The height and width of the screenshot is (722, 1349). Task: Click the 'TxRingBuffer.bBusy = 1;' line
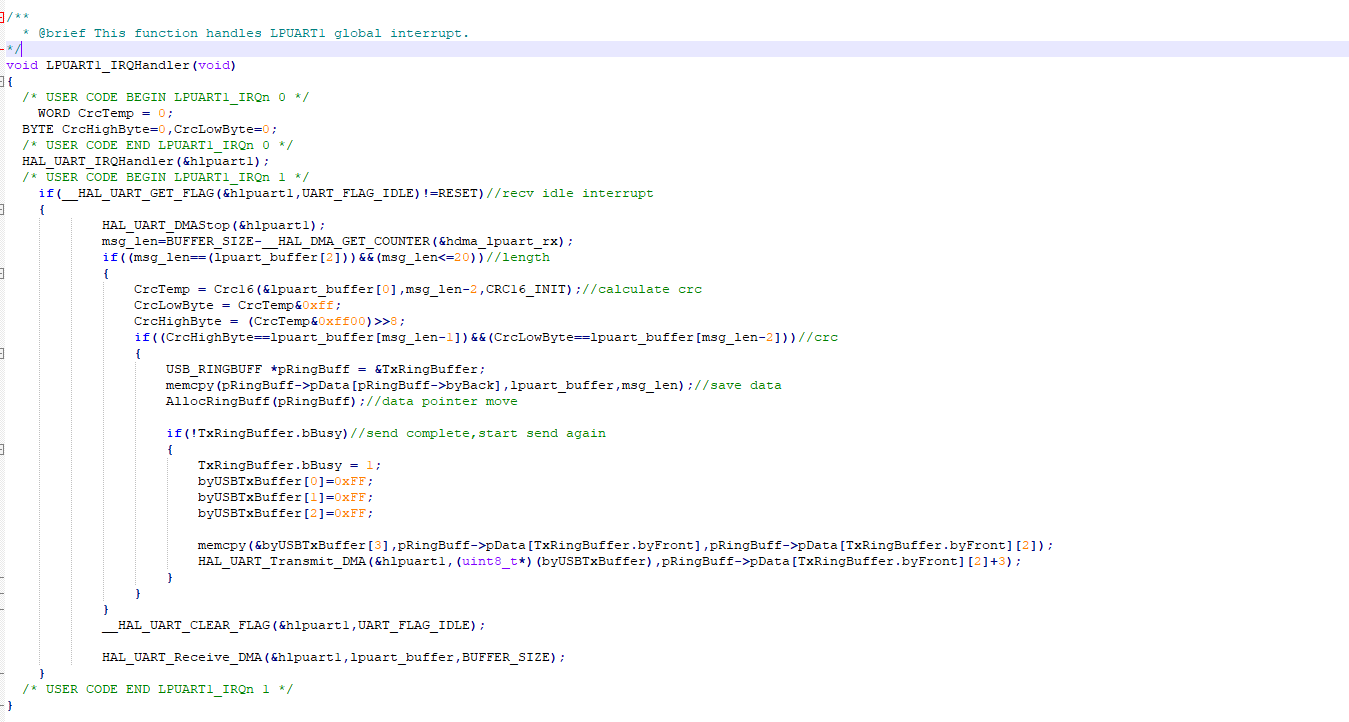click(289, 465)
